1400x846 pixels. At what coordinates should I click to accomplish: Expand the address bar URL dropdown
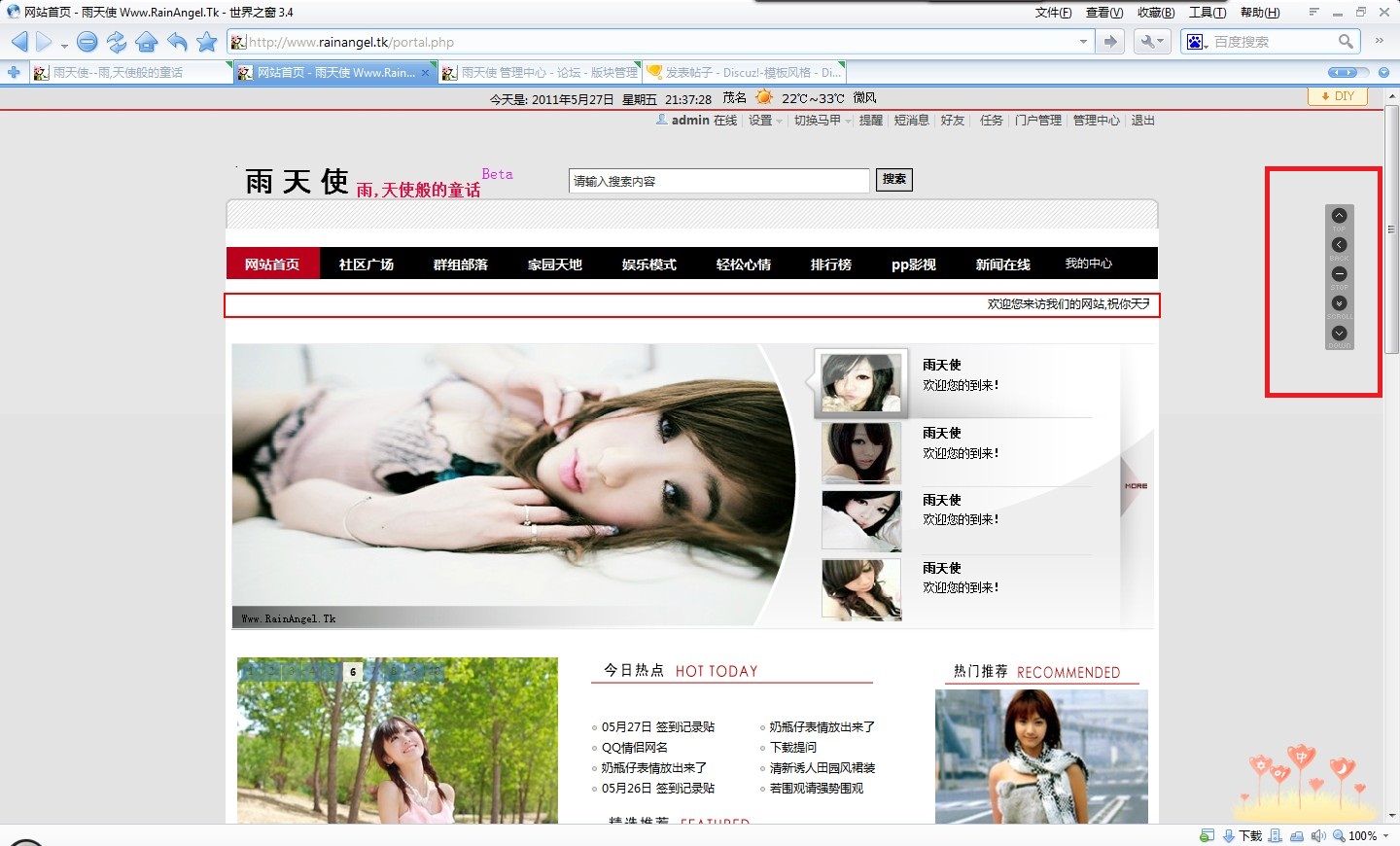tap(1083, 42)
